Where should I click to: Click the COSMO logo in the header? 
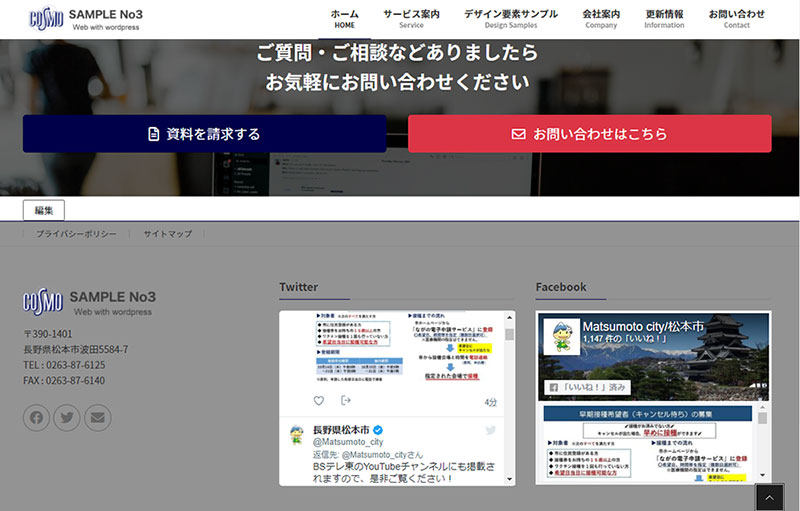coord(46,19)
